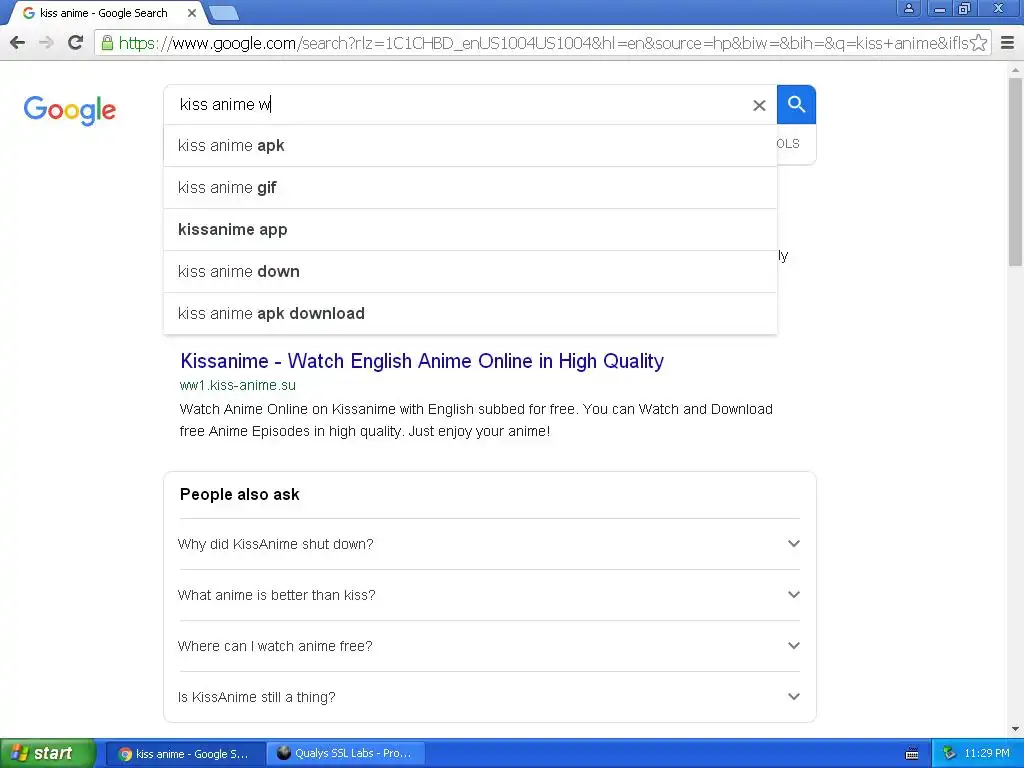The image size is (1024, 768).
Task: Close the kiss anime Google Search tab
Action: (x=191, y=13)
